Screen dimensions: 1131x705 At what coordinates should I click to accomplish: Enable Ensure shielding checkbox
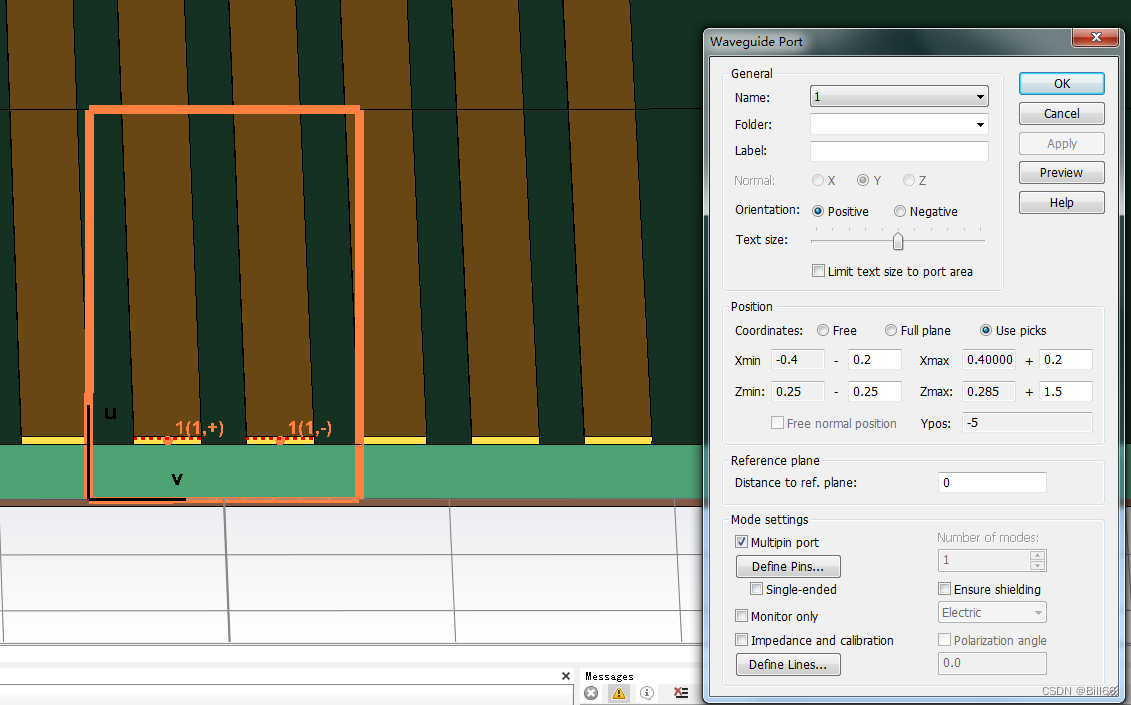(944, 590)
